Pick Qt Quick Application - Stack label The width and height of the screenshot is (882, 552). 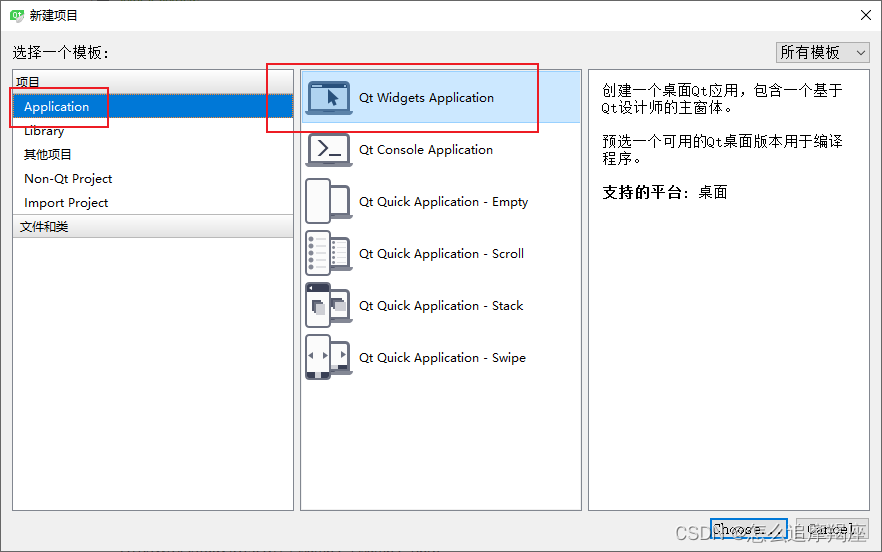tap(441, 306)
